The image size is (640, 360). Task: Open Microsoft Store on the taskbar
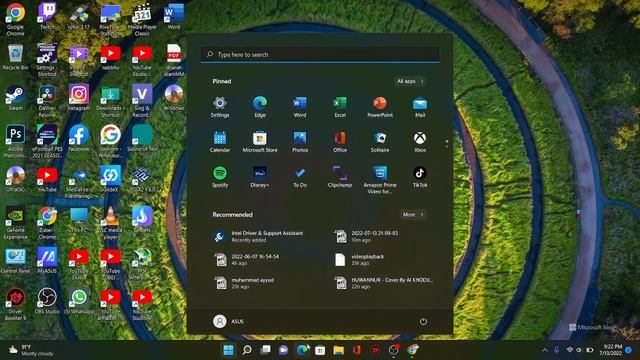pos(320,350)
